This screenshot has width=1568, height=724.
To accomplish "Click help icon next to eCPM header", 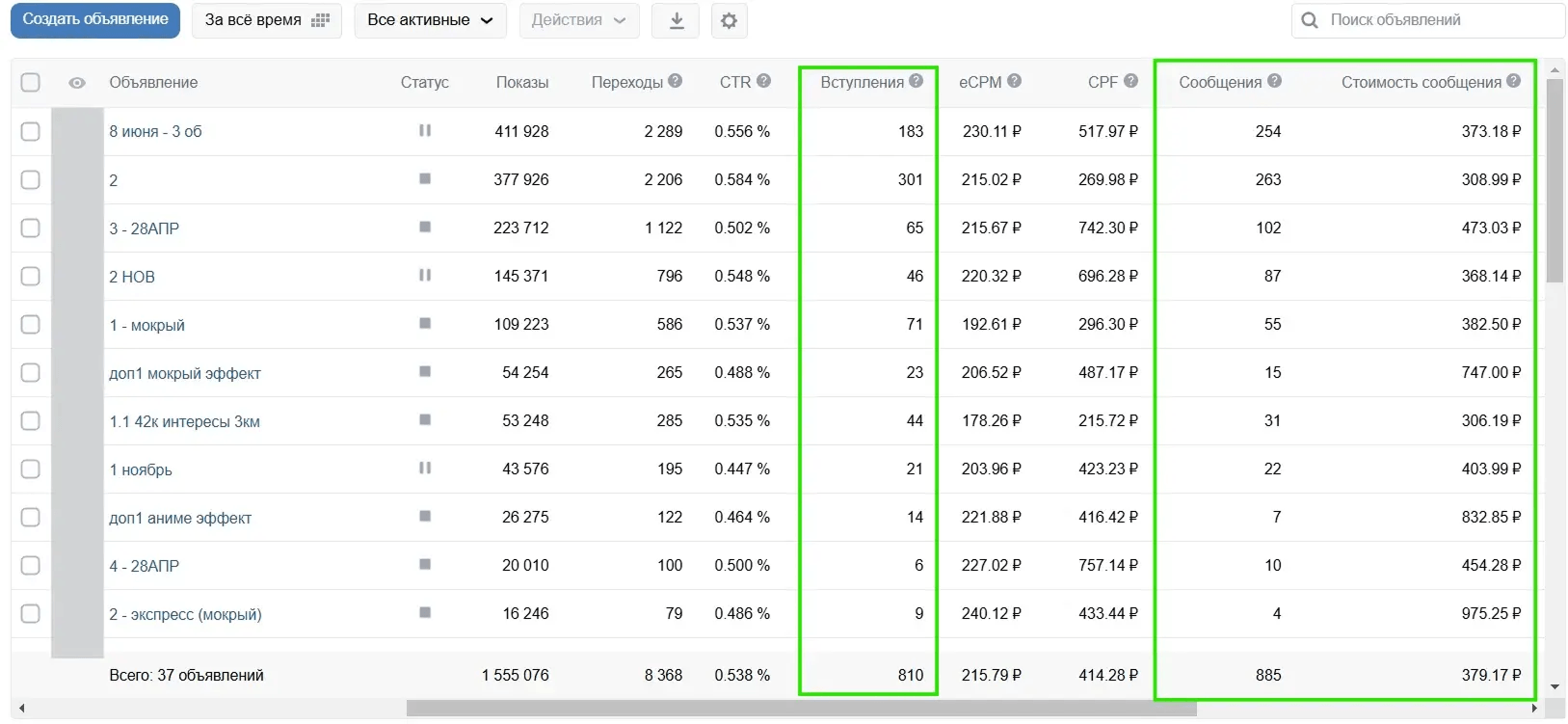I will point(1014,81).
